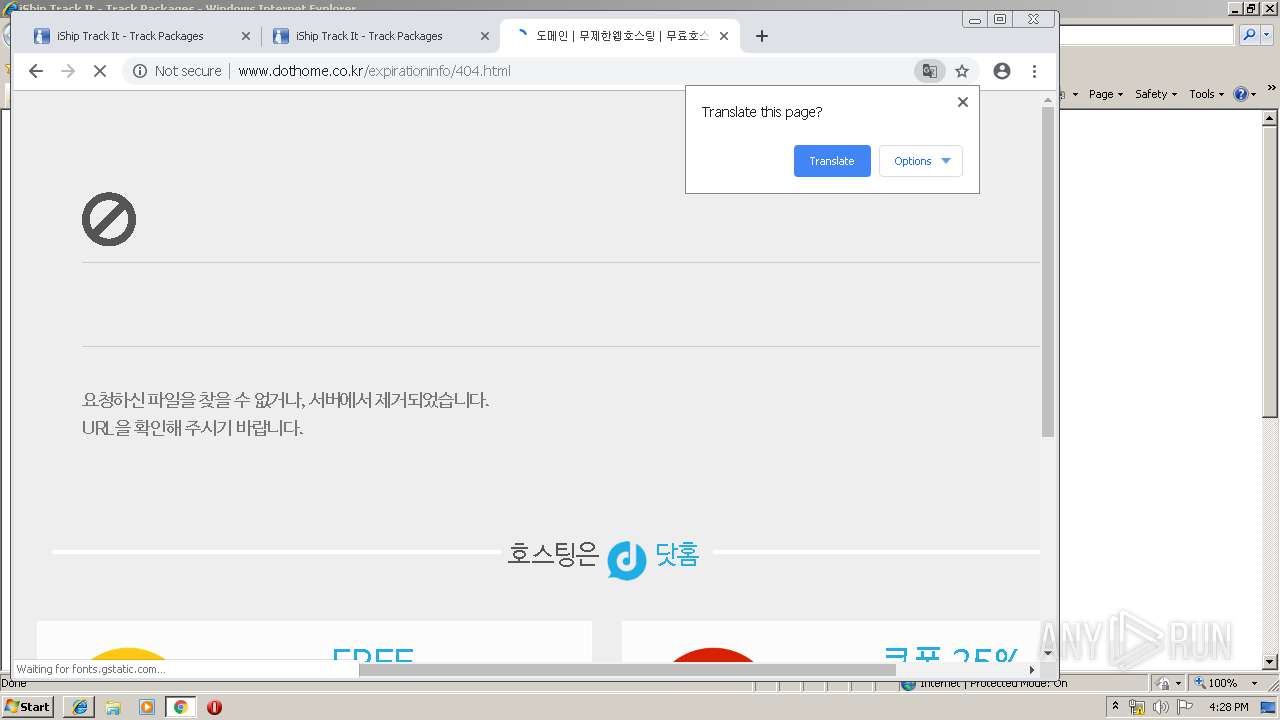This screenshot has height=720, width=1280.
Task: Click the vertical scrollbar thumb in Chrome
Action: pos(1048,271)
